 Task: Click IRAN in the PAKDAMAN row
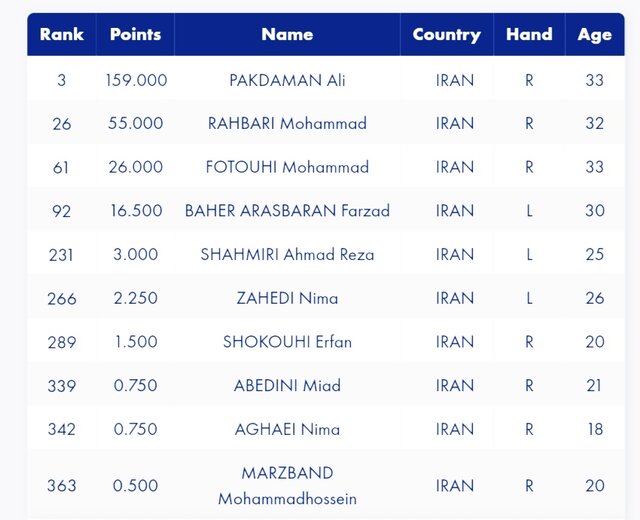pos(455,80)
